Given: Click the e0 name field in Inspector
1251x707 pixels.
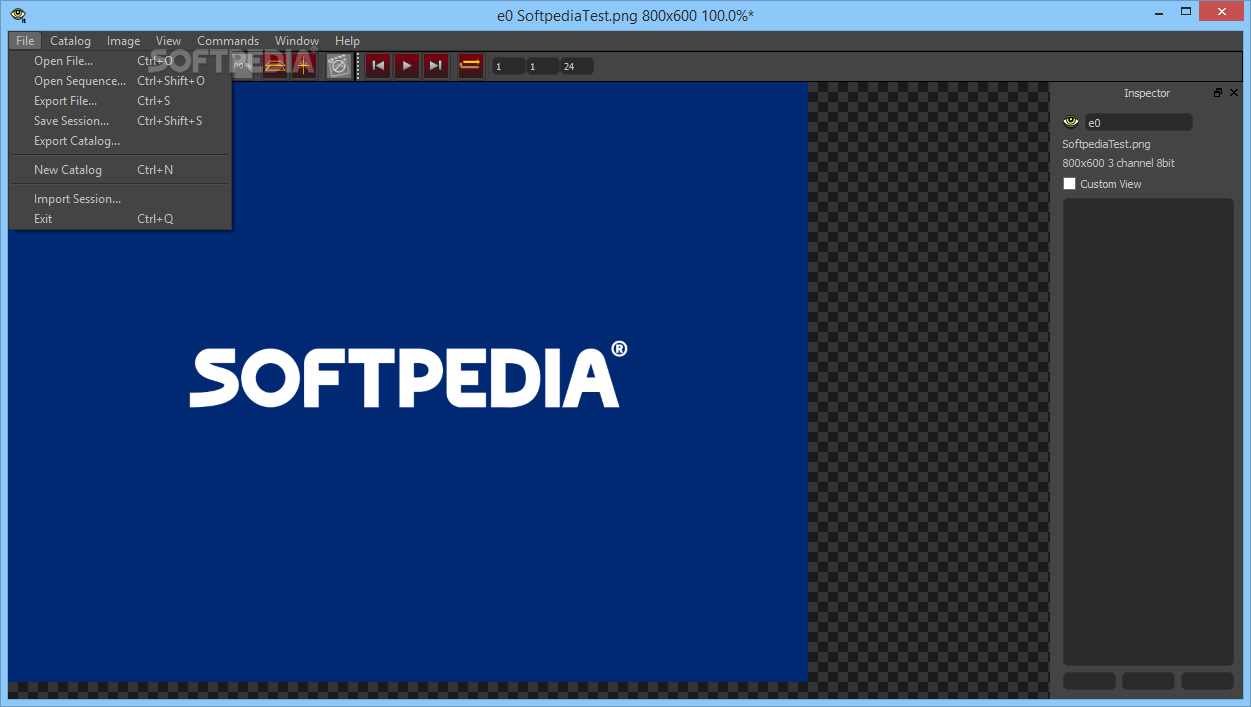Looking at the screenshot, I should tap(1139, 122).
